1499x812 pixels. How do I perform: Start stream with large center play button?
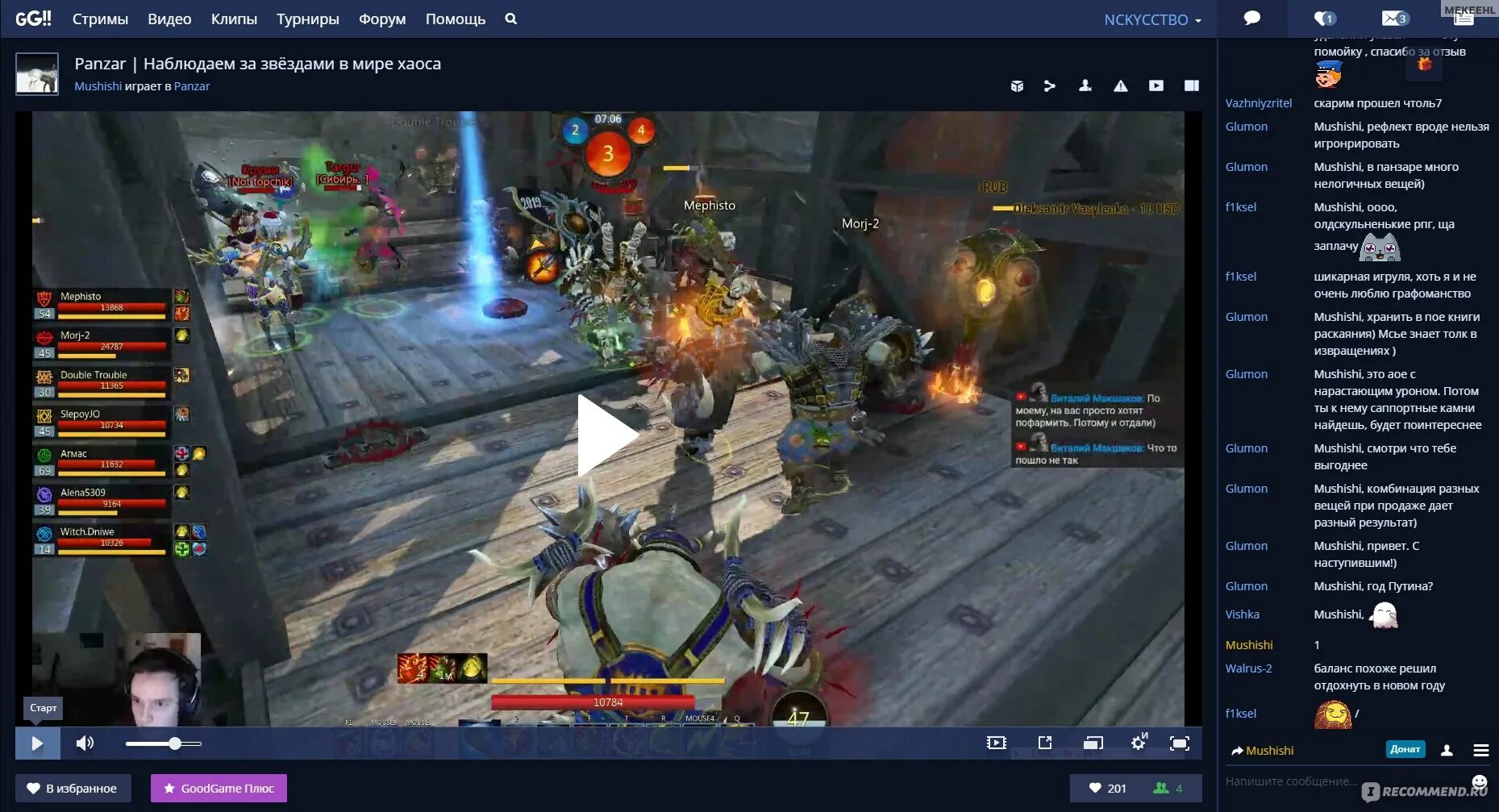click(x=607, y=435)
